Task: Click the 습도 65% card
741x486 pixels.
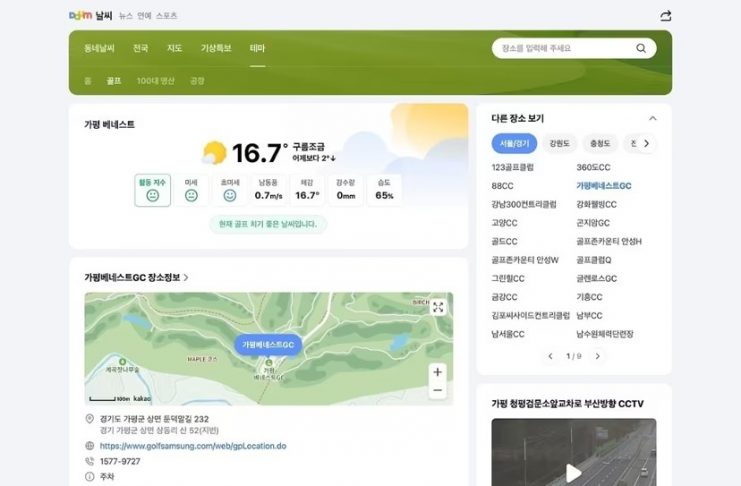Action: pyautogui.click(x=384, y=190)
